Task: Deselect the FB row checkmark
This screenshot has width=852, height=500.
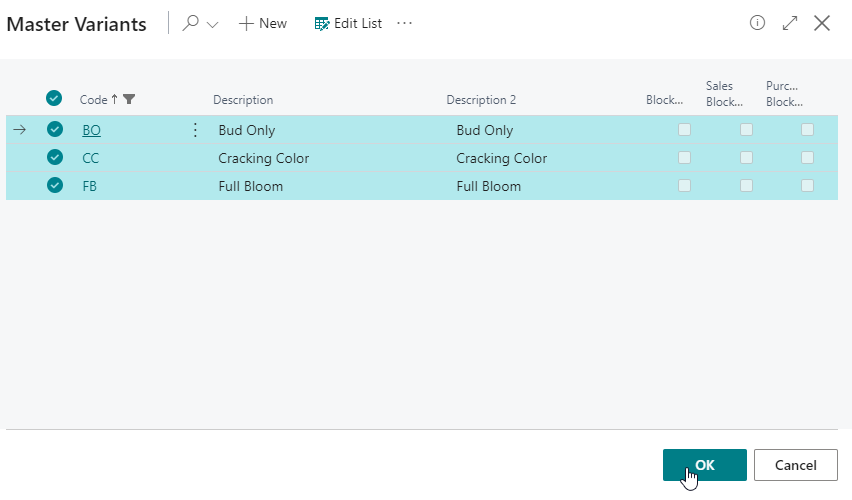Action: coord(55,185)
